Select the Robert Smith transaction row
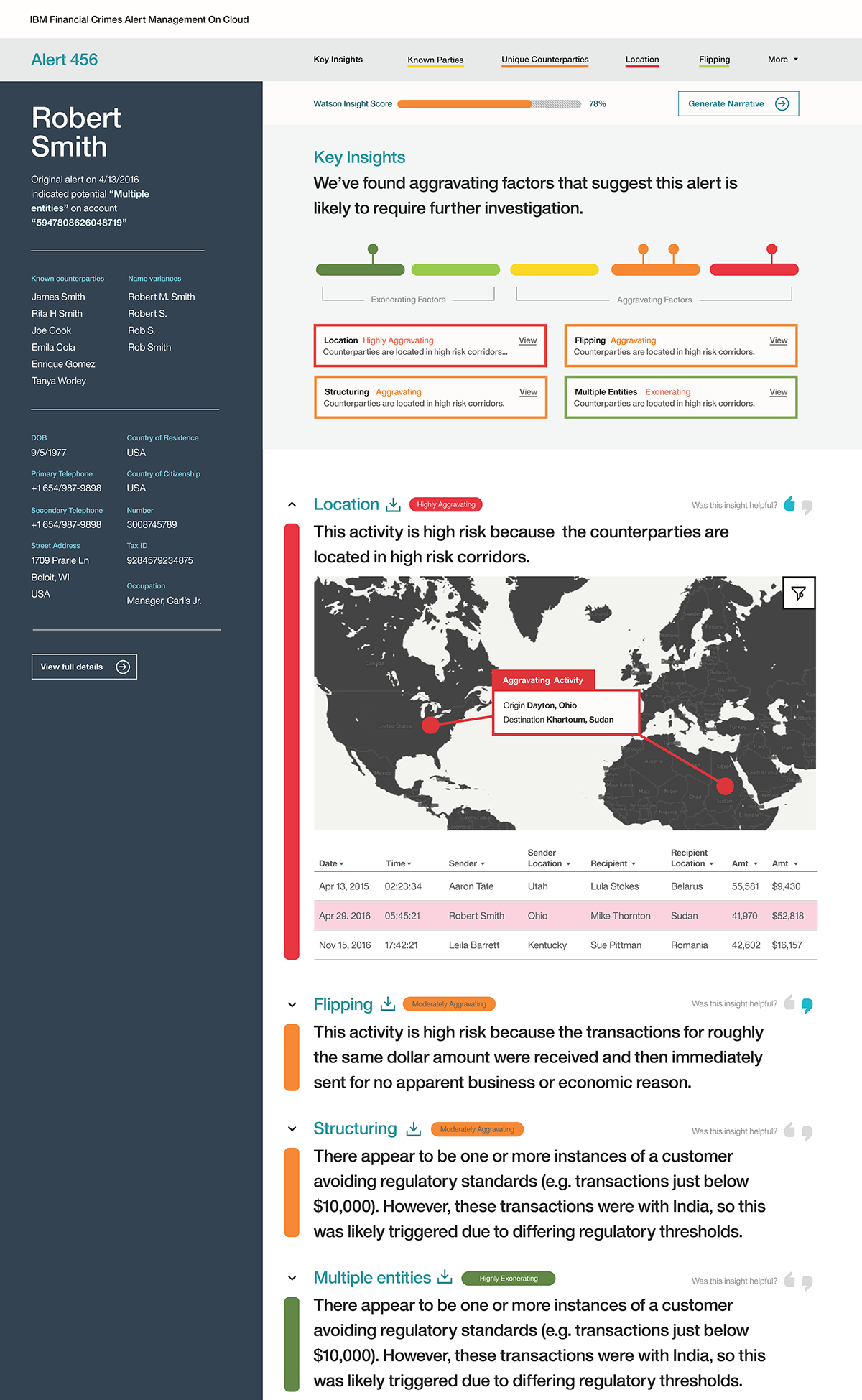This screenshot has width=862, height=1400. coord(565,916)
